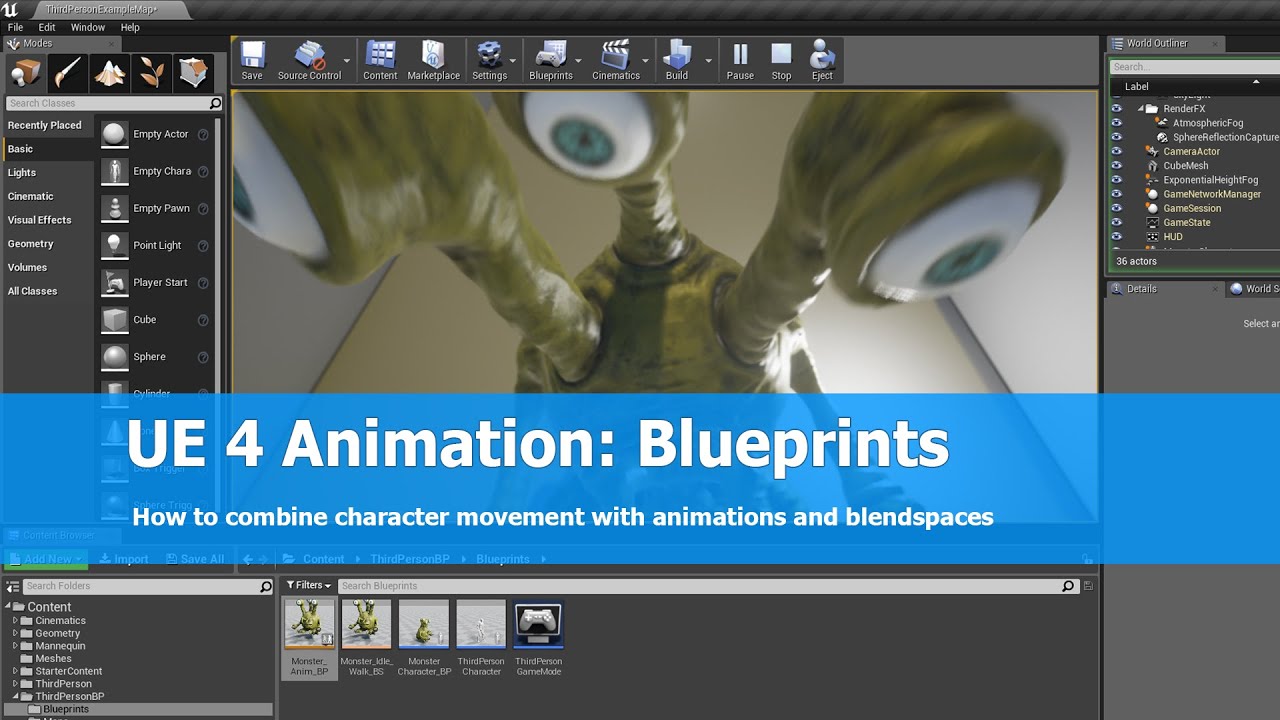Select the ThirdPersonGameMode asset thumbnail
The height and width of the screenshot is (720, 1280).
538,625
